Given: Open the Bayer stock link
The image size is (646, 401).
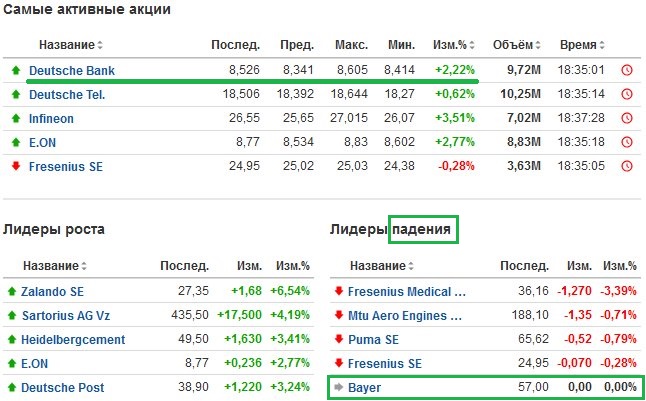Looking at the screenshot, I should coord(364,387).
